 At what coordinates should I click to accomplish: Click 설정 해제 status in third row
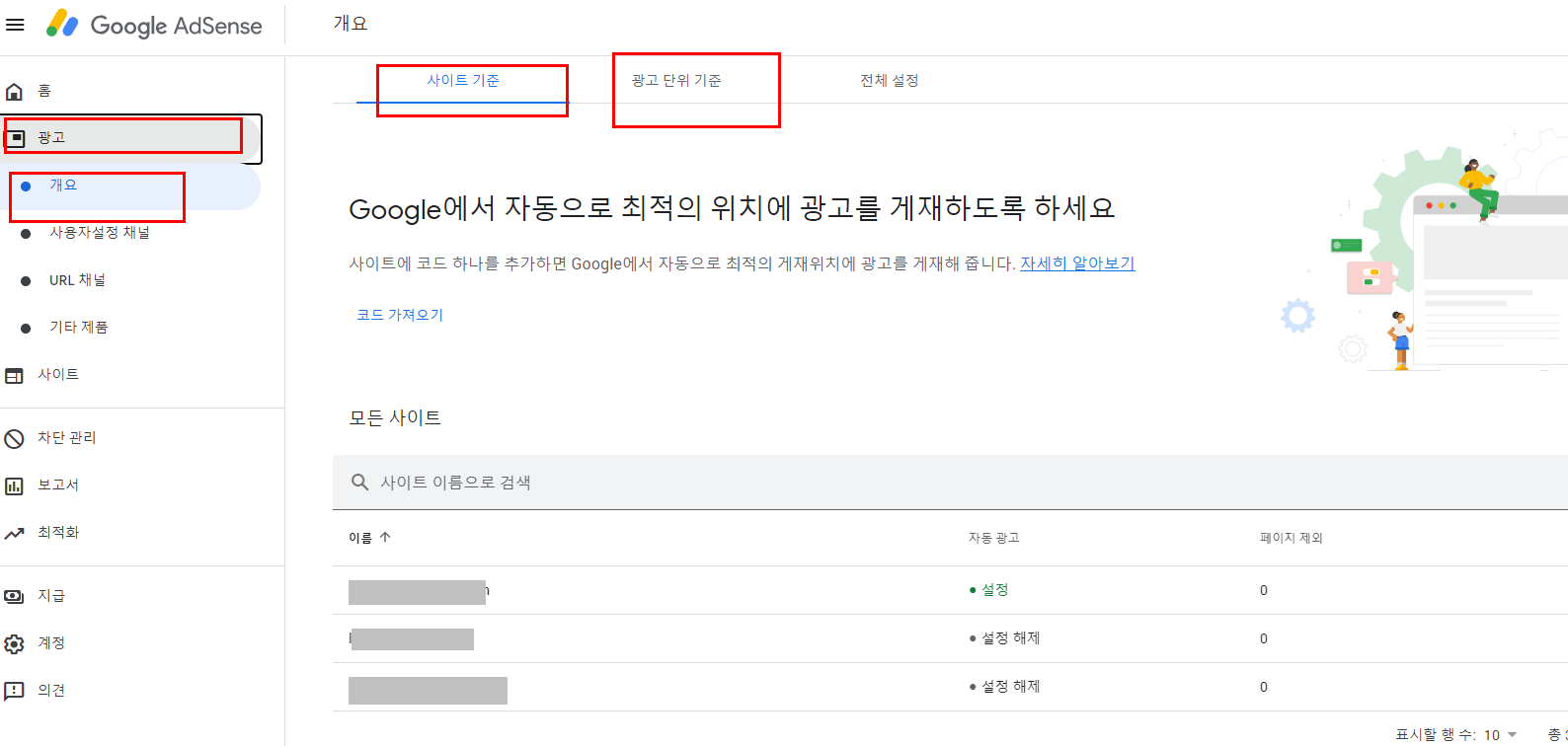[x=1004, y=687]
